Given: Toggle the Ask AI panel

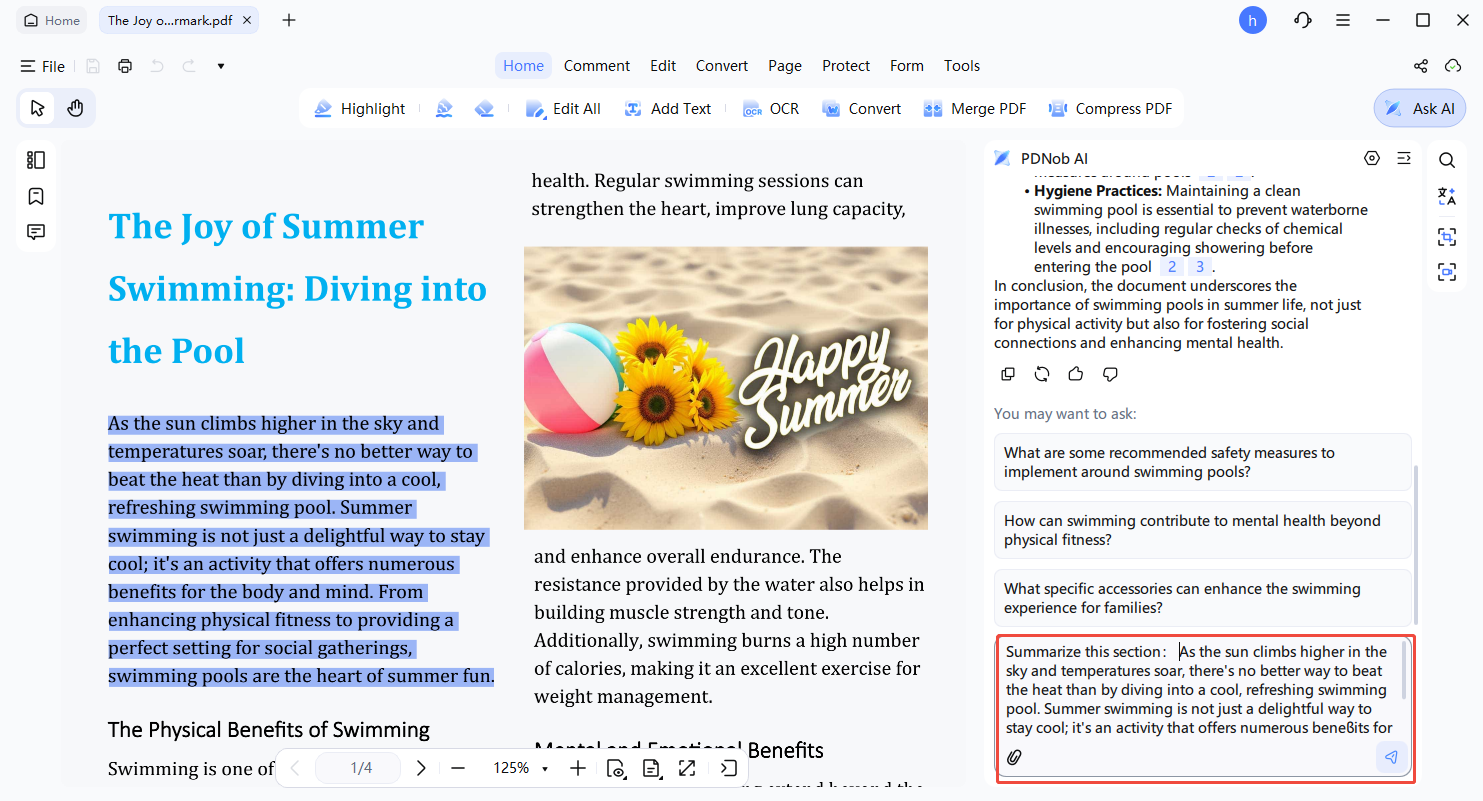Looking at the screenshot, I should coord(1419,109).
